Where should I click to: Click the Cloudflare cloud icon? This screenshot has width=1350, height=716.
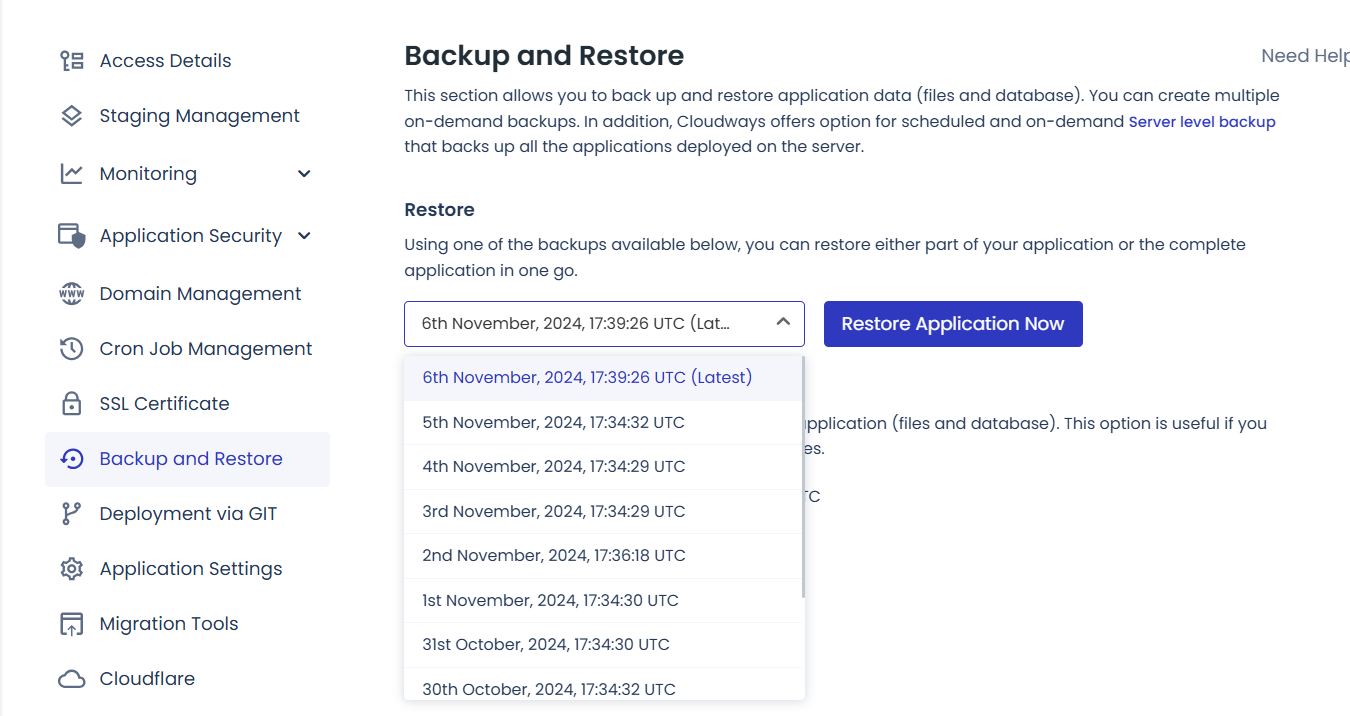click(x=72, y=679)
